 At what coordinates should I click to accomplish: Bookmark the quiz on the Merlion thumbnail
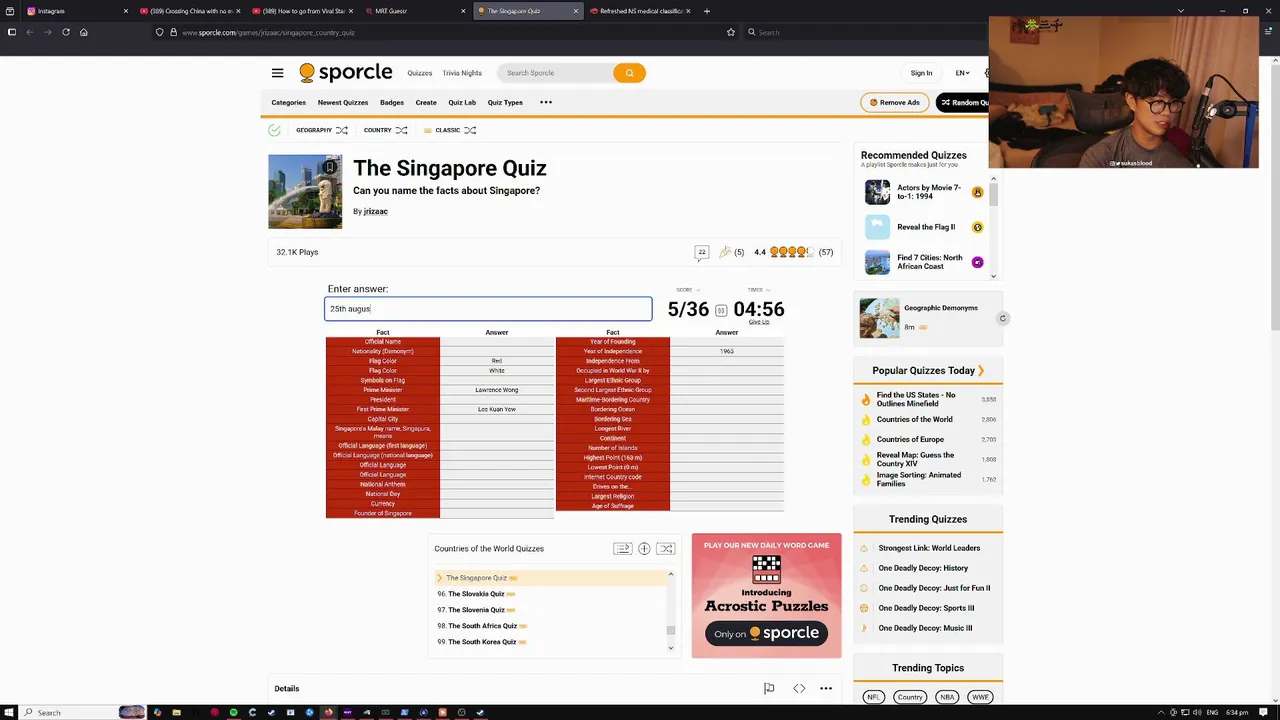(329, 167)
